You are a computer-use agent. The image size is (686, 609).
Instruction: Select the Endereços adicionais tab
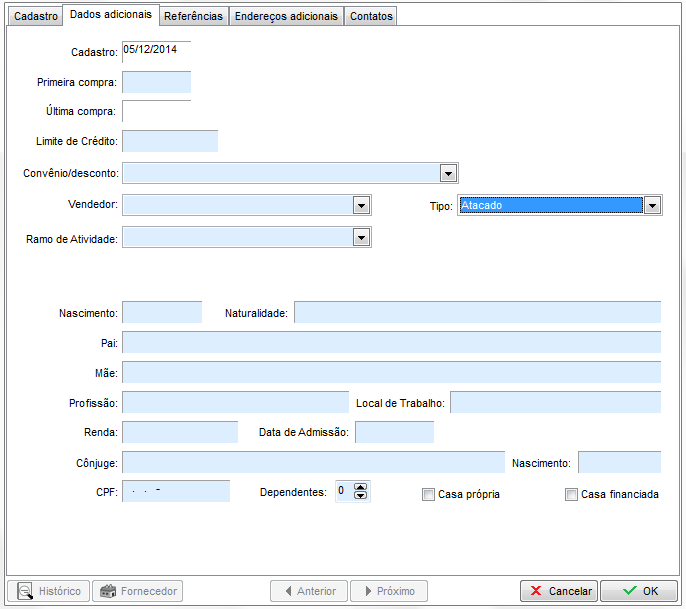pyautogui.click(x=286, y=16)
